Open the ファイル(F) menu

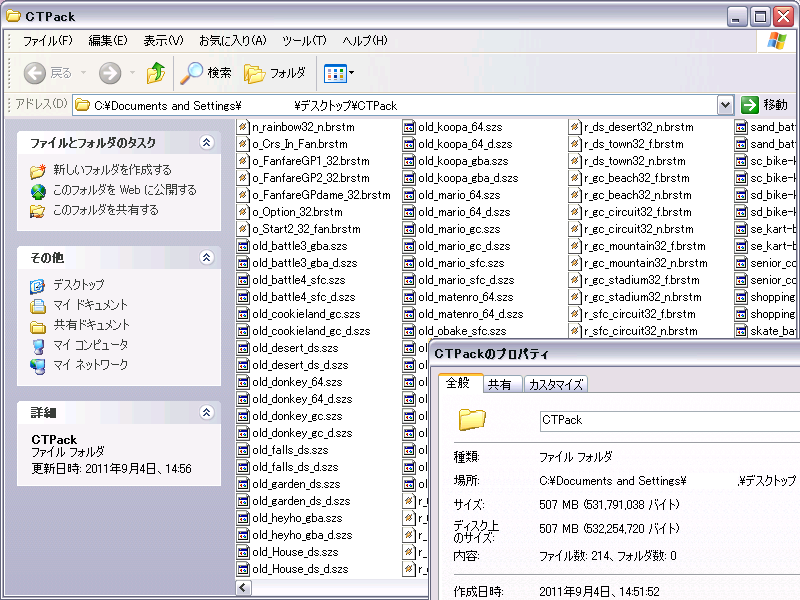(47, 41)
